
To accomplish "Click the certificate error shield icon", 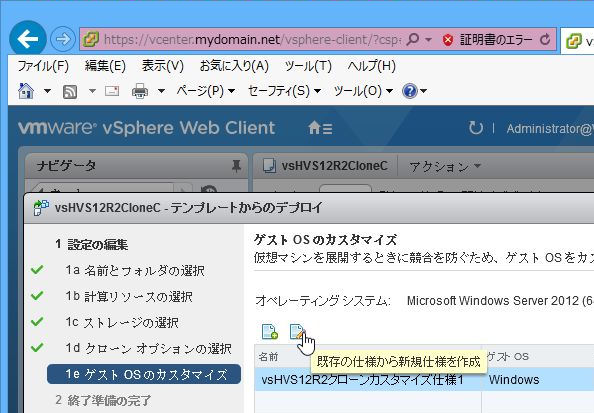I will click(448, 40).
